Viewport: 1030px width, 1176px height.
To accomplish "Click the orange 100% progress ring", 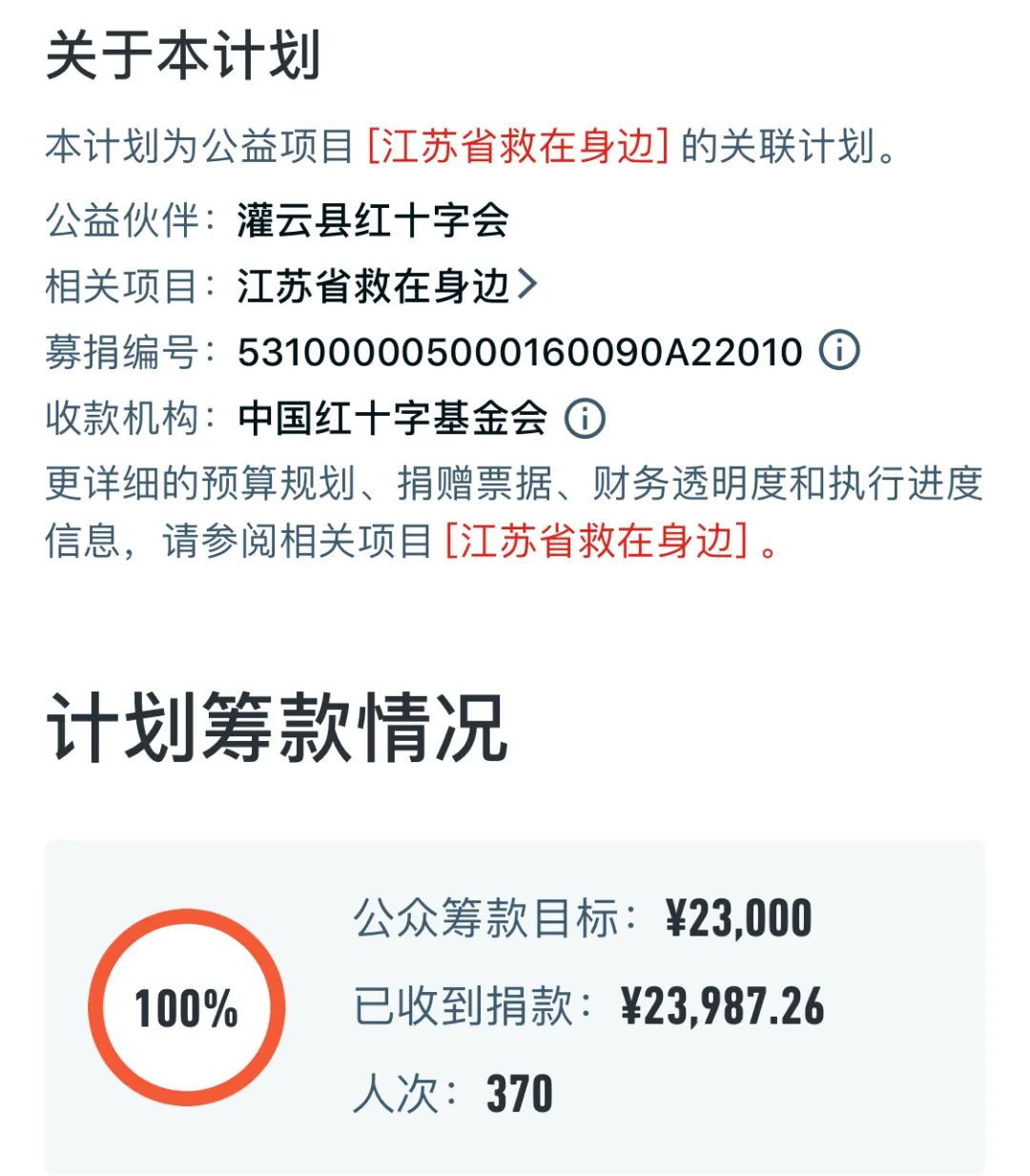I will [186, 1007].
